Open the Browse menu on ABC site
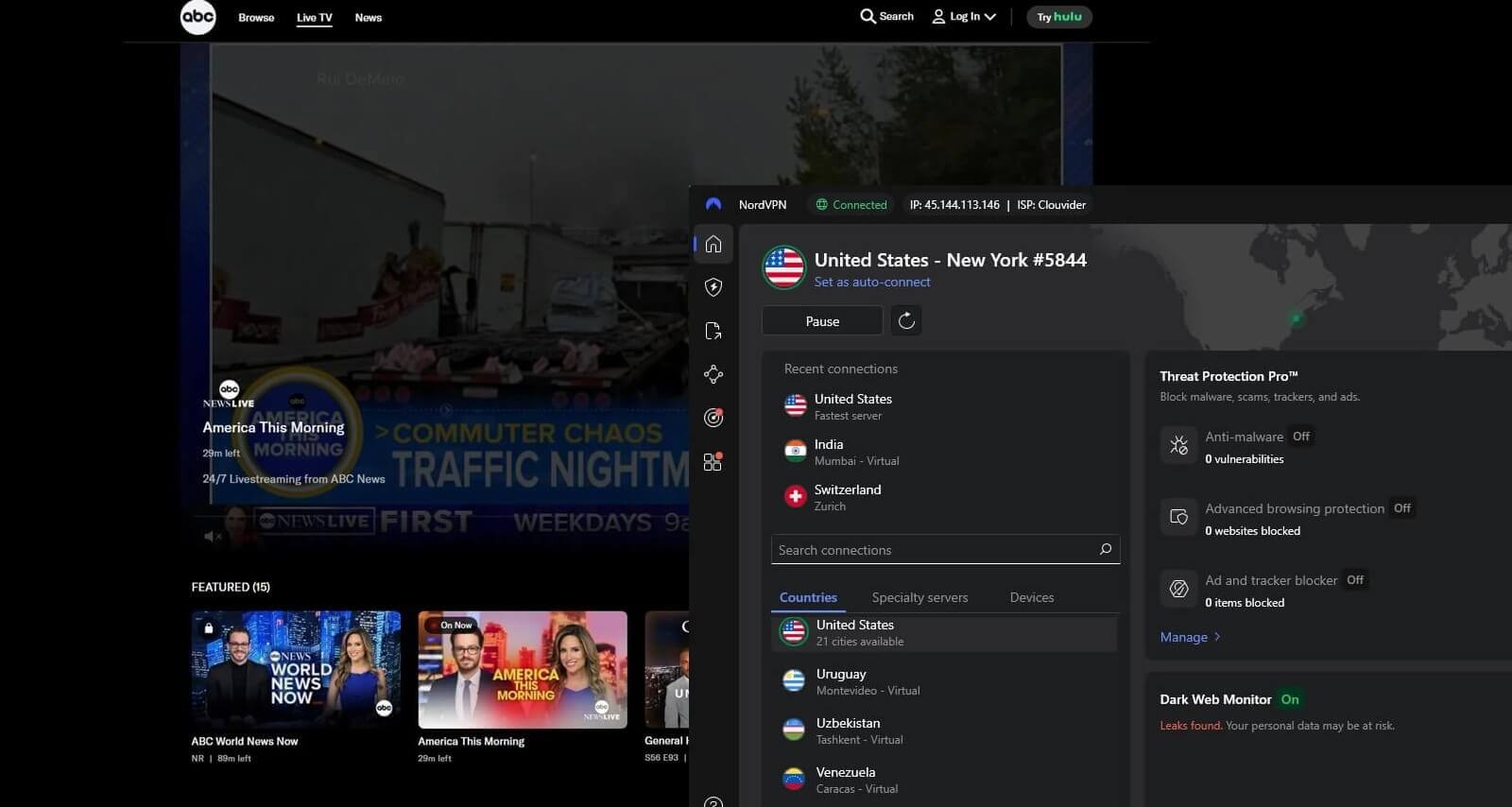 (x=256, y=18)
